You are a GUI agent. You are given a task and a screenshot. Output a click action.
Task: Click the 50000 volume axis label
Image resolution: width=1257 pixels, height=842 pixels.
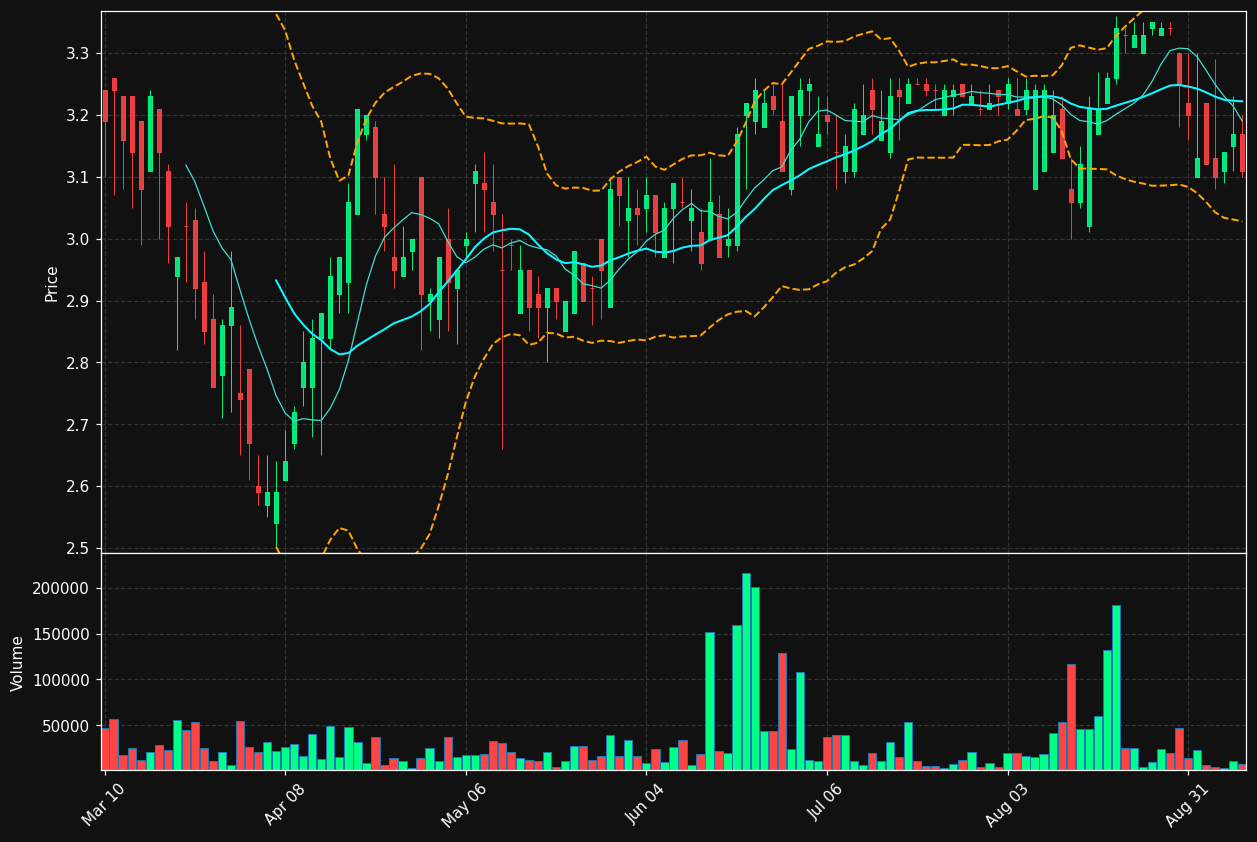coord(65,726)
